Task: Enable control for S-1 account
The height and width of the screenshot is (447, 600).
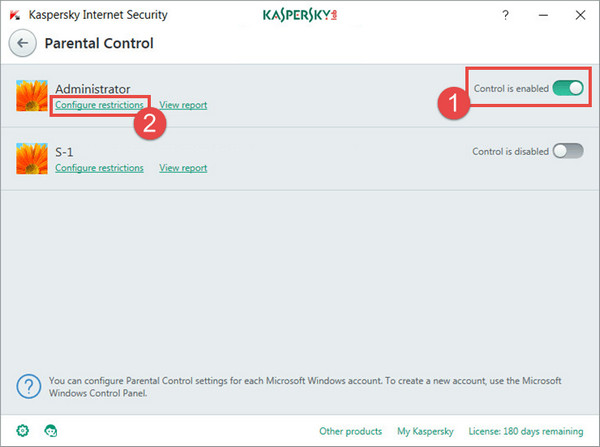Action: (568, 151)
